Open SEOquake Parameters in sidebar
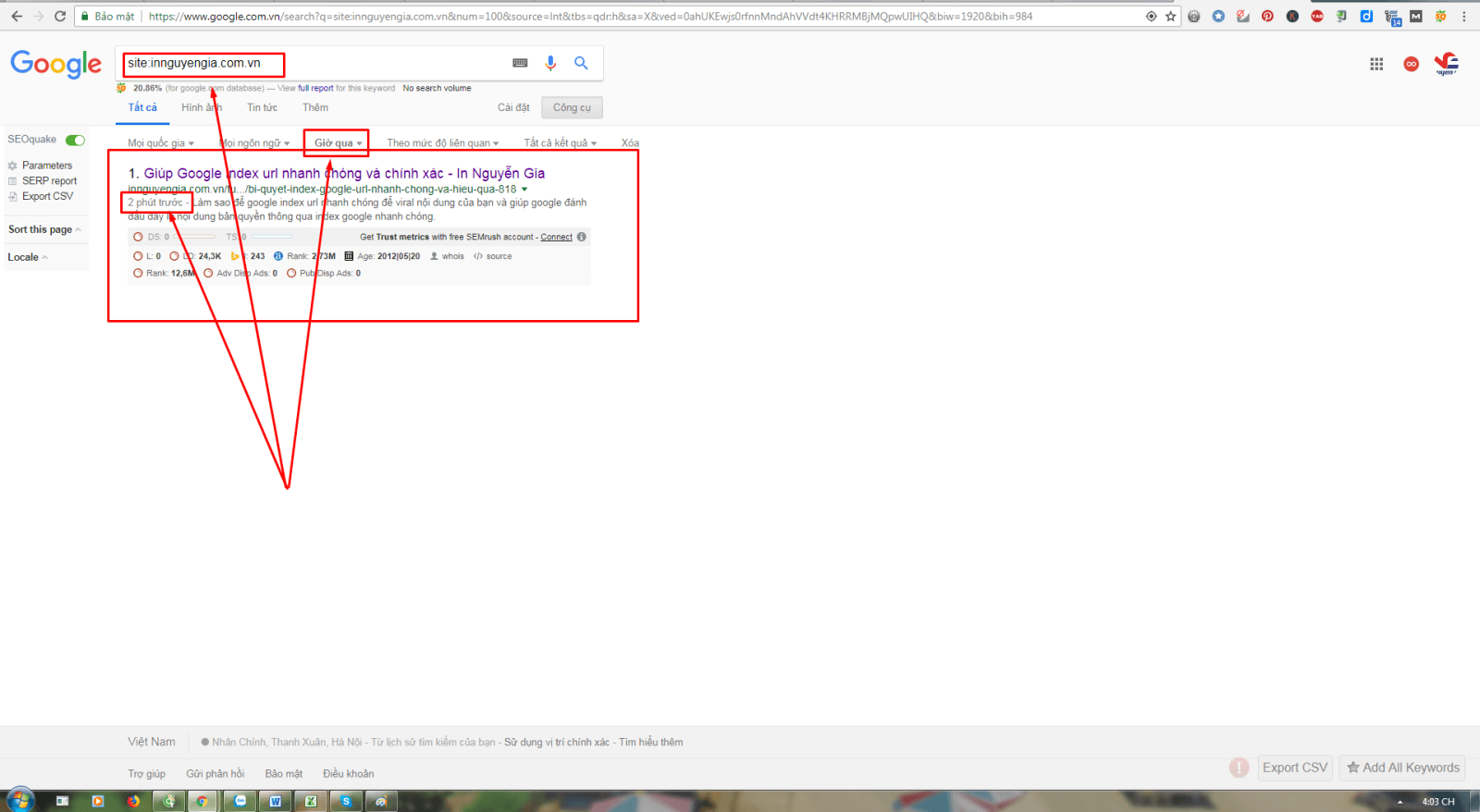The width and height of the screenshot is (1480, 812). coord(46,166)
